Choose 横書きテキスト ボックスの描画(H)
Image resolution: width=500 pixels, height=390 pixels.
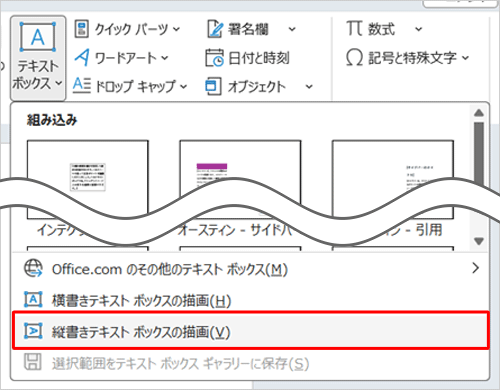click(x=250, y=300)
